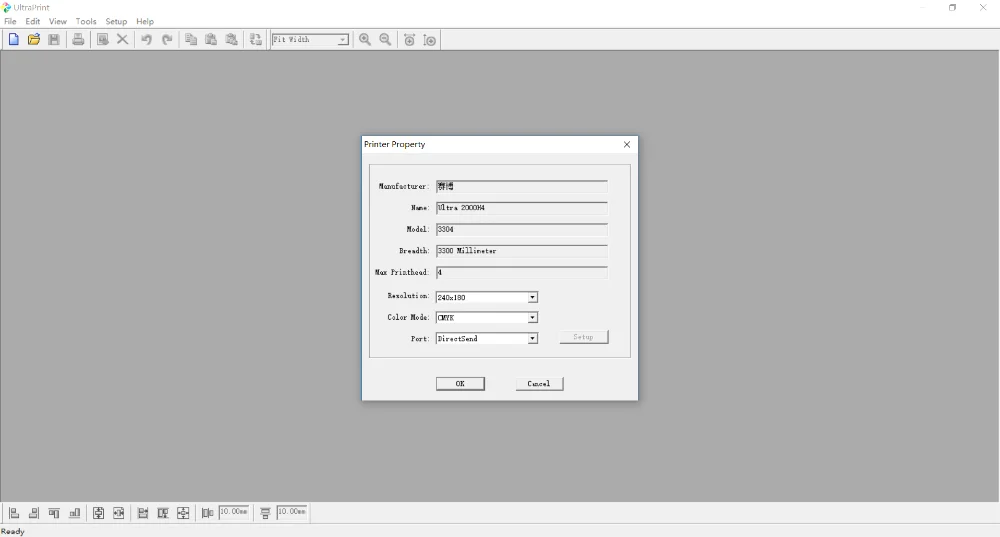1000x537 pixels.
Task: Click the horizontal spacing 10.00mm input field
Action: coord(233,512)
